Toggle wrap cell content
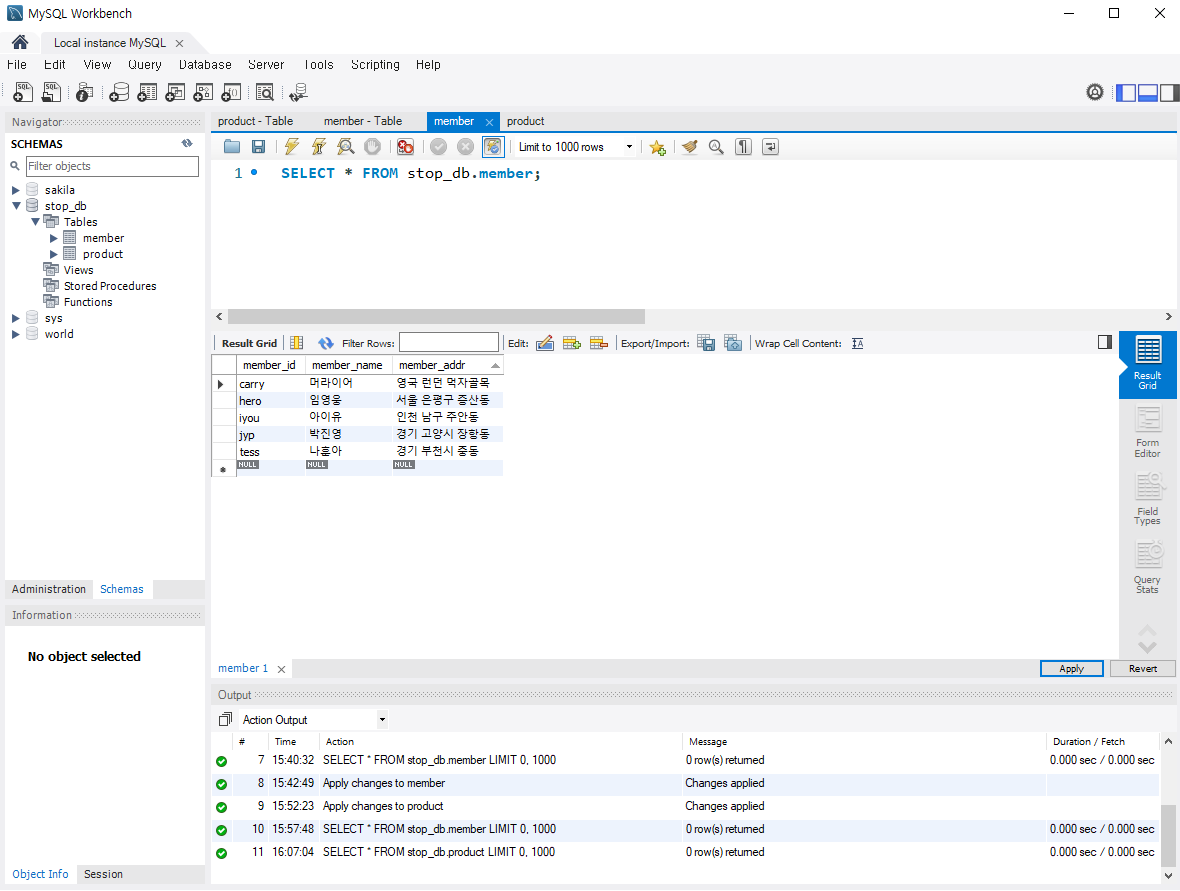1180x891 pixels. point(858,343)
